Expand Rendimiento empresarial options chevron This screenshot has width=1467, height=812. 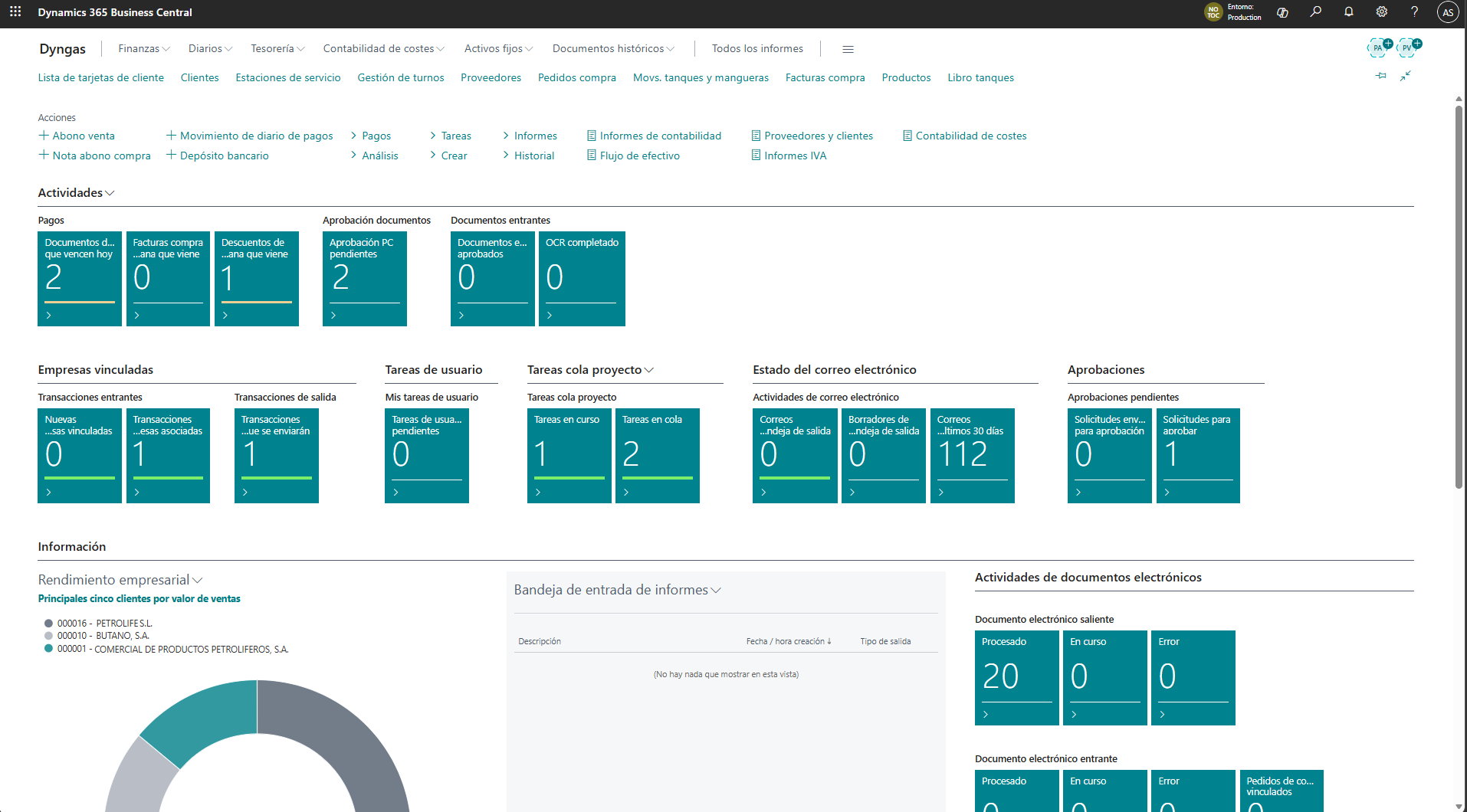tap(198, 581)
